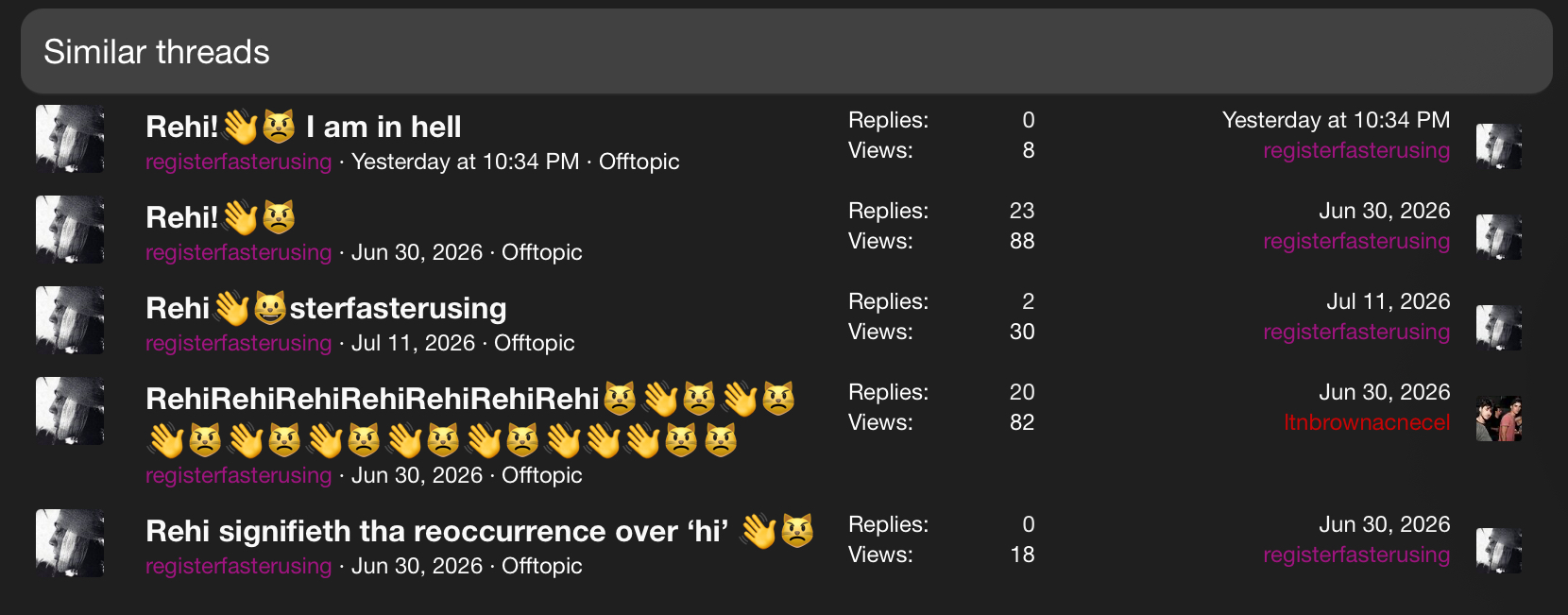This screenshot has width=1568, height=615.
Task: Click the 'Similar threads' header bar
Action: (x=787, y=52)
